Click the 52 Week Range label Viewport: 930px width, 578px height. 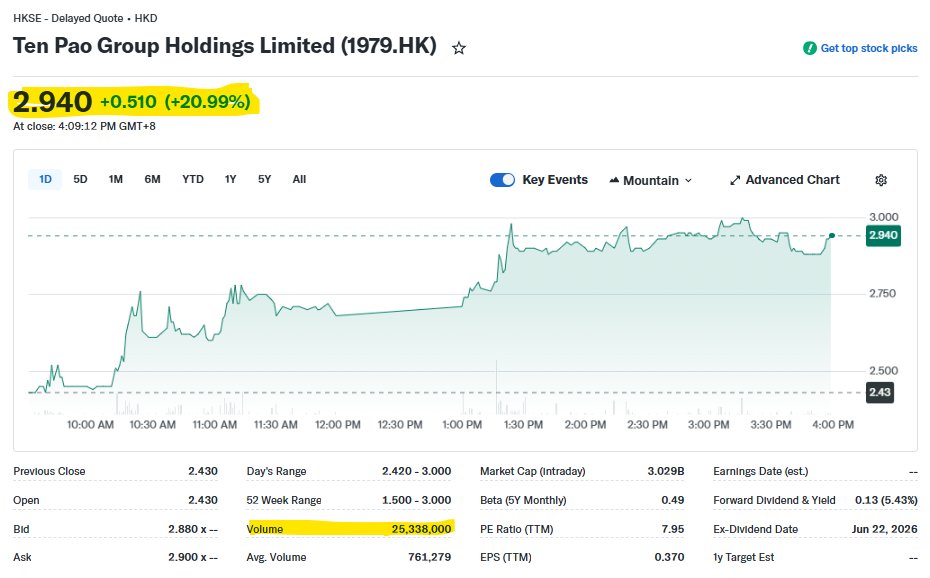pos(284,500)
